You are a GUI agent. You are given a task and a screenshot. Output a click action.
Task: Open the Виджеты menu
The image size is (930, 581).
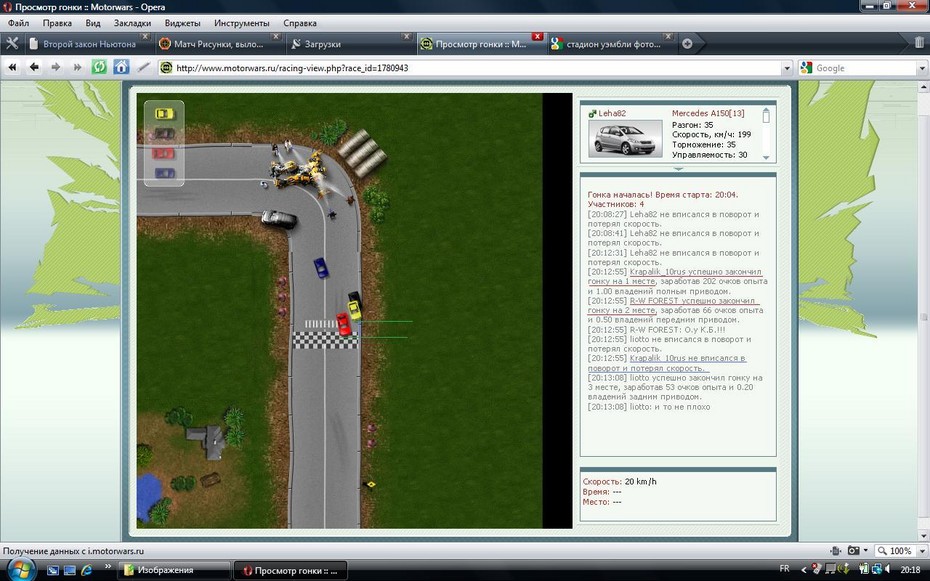tap(182, 23)
